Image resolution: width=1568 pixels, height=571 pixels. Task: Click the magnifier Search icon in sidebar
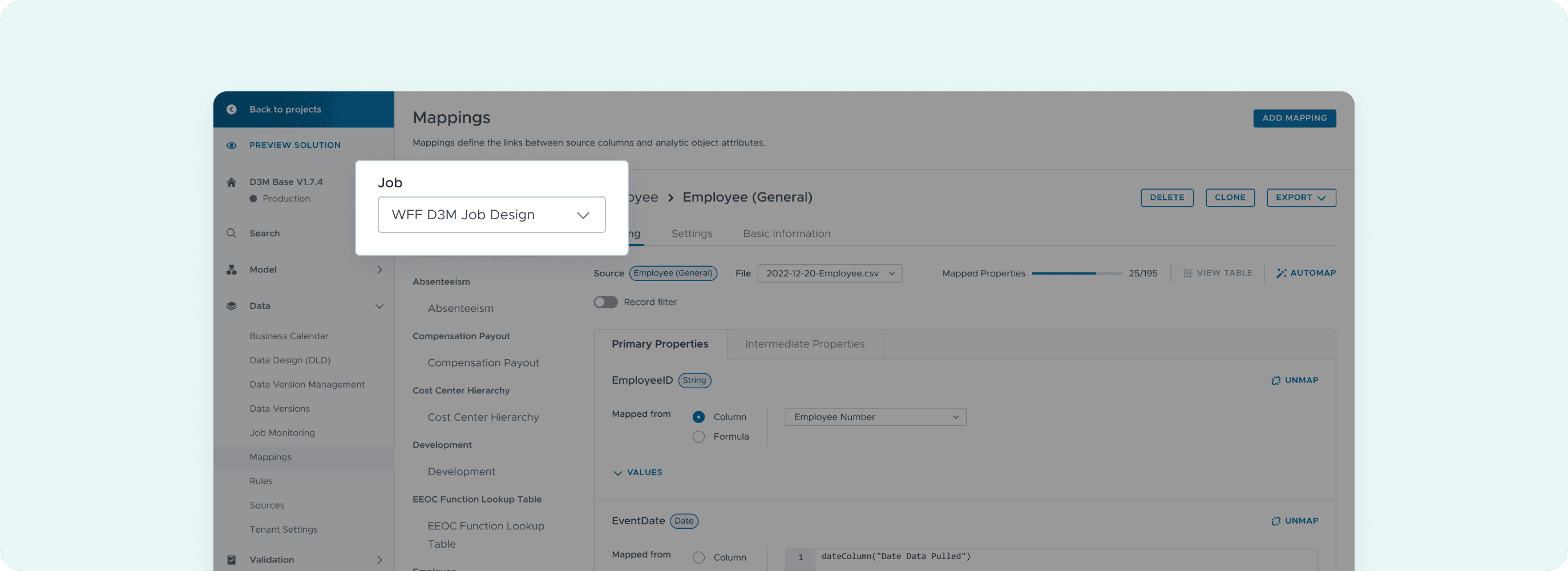(231, 233)
